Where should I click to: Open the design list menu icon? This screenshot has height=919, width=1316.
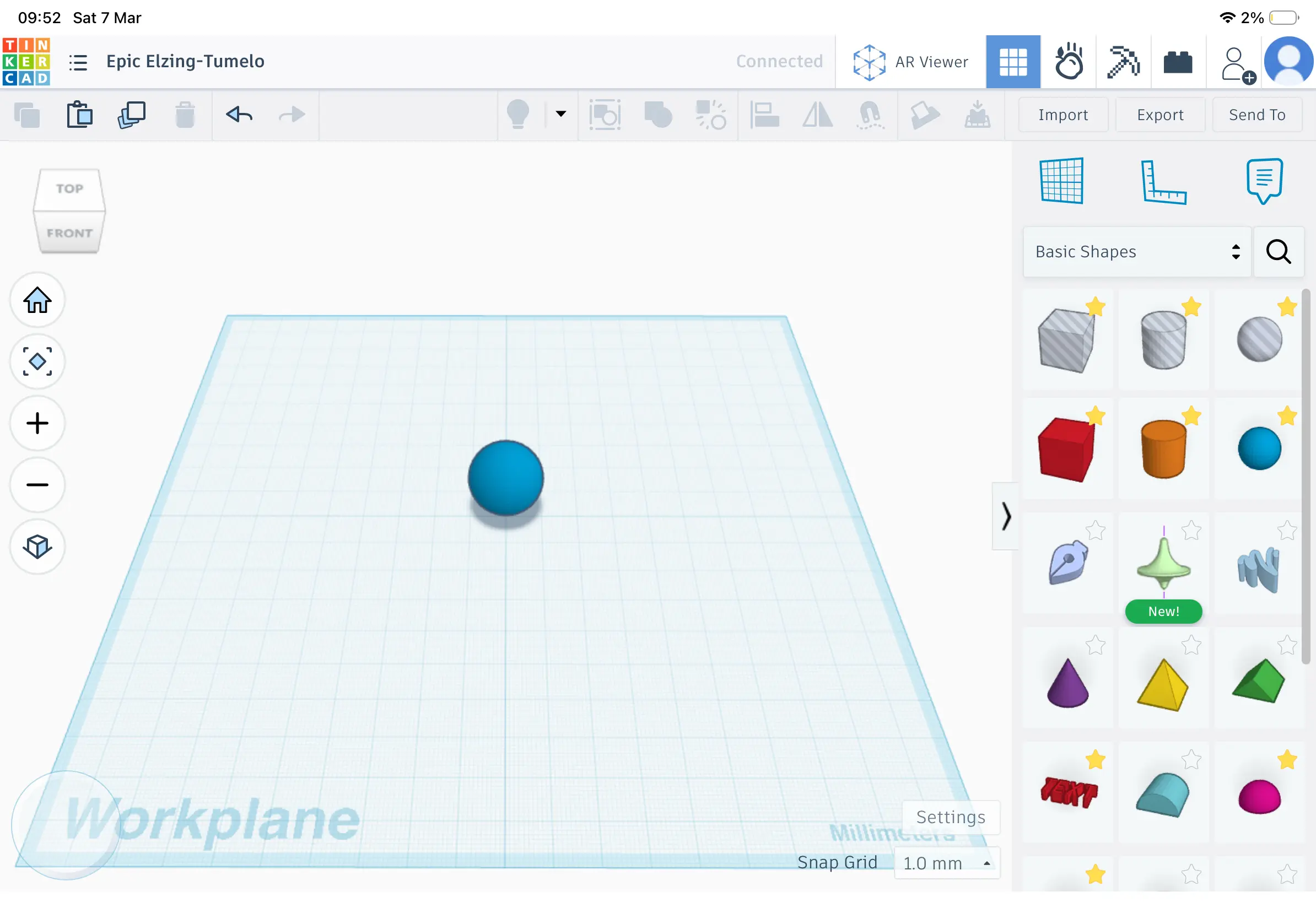[x=78, y=62]
